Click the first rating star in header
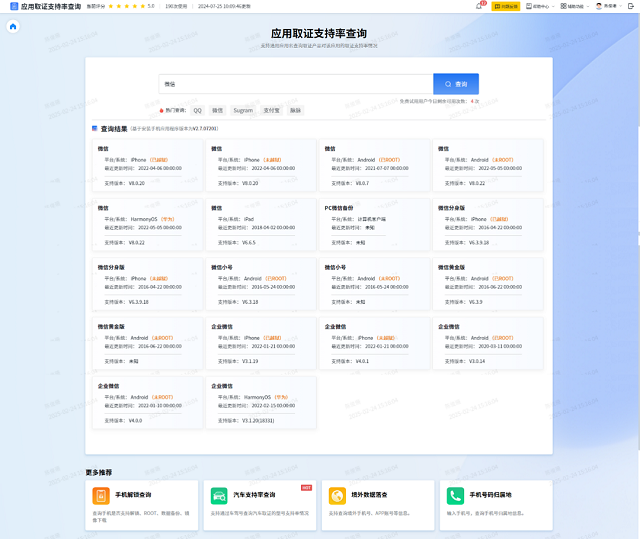 tap(111, 6)
